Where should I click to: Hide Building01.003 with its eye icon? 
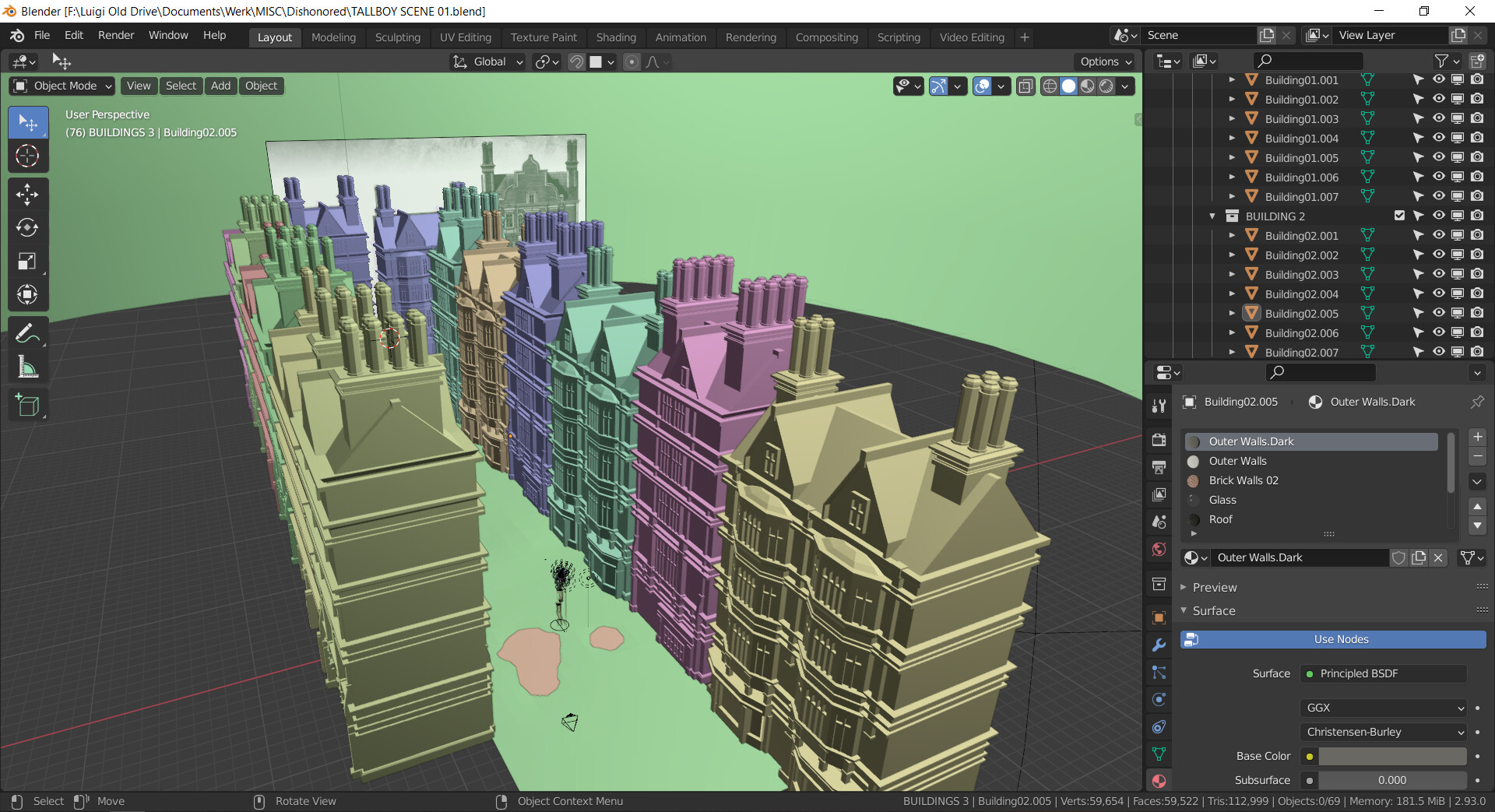click(x=1438, y=118)
